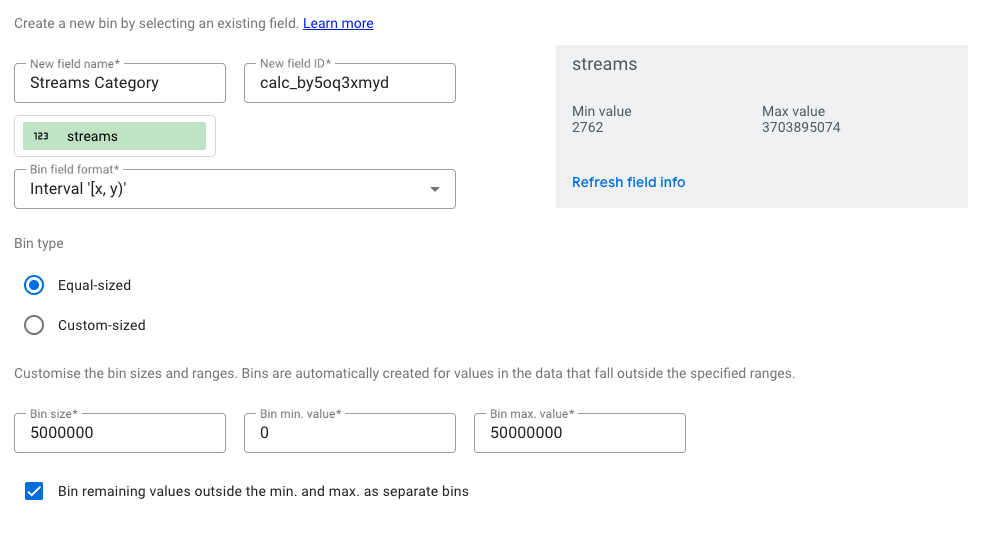Click the Bin size field
Image resolution: width=992 pixels, height=548 pixels.
tap(120, 433)
